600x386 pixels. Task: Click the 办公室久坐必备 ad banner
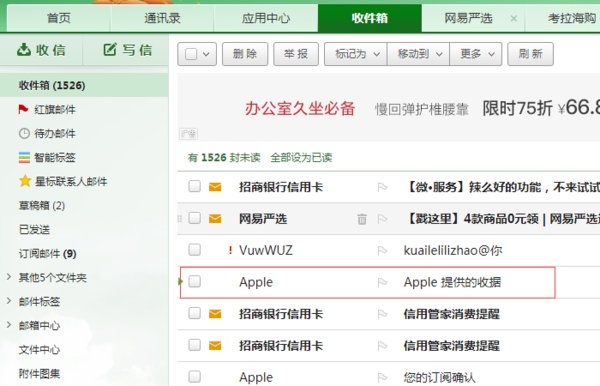pos(389,108)
